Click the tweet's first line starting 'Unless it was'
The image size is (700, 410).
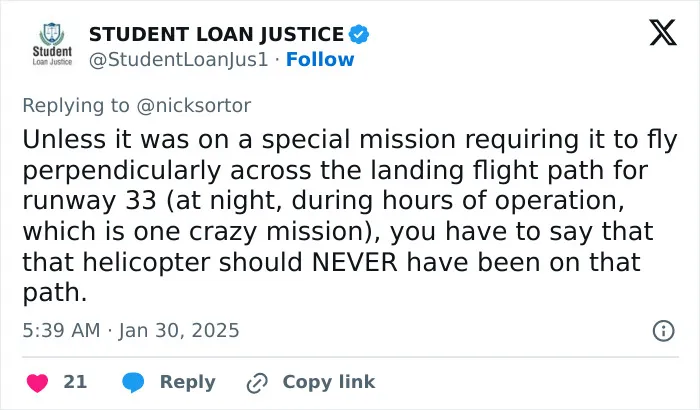coord(350,140)
